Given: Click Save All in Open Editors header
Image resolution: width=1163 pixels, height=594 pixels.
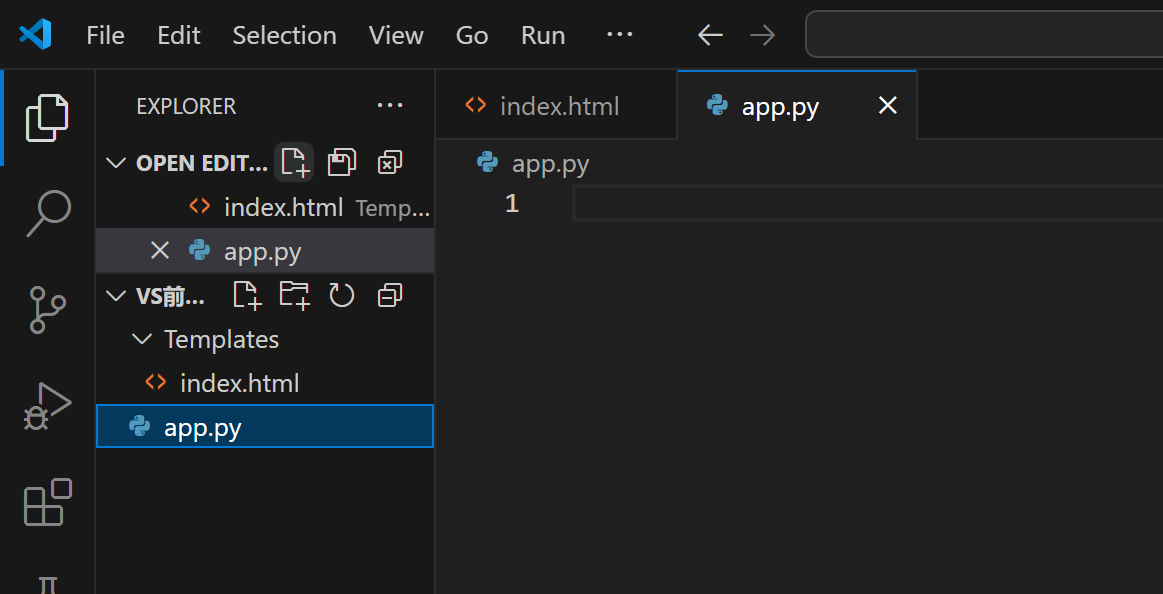Looking at the screenshot, I should point(342,162).
